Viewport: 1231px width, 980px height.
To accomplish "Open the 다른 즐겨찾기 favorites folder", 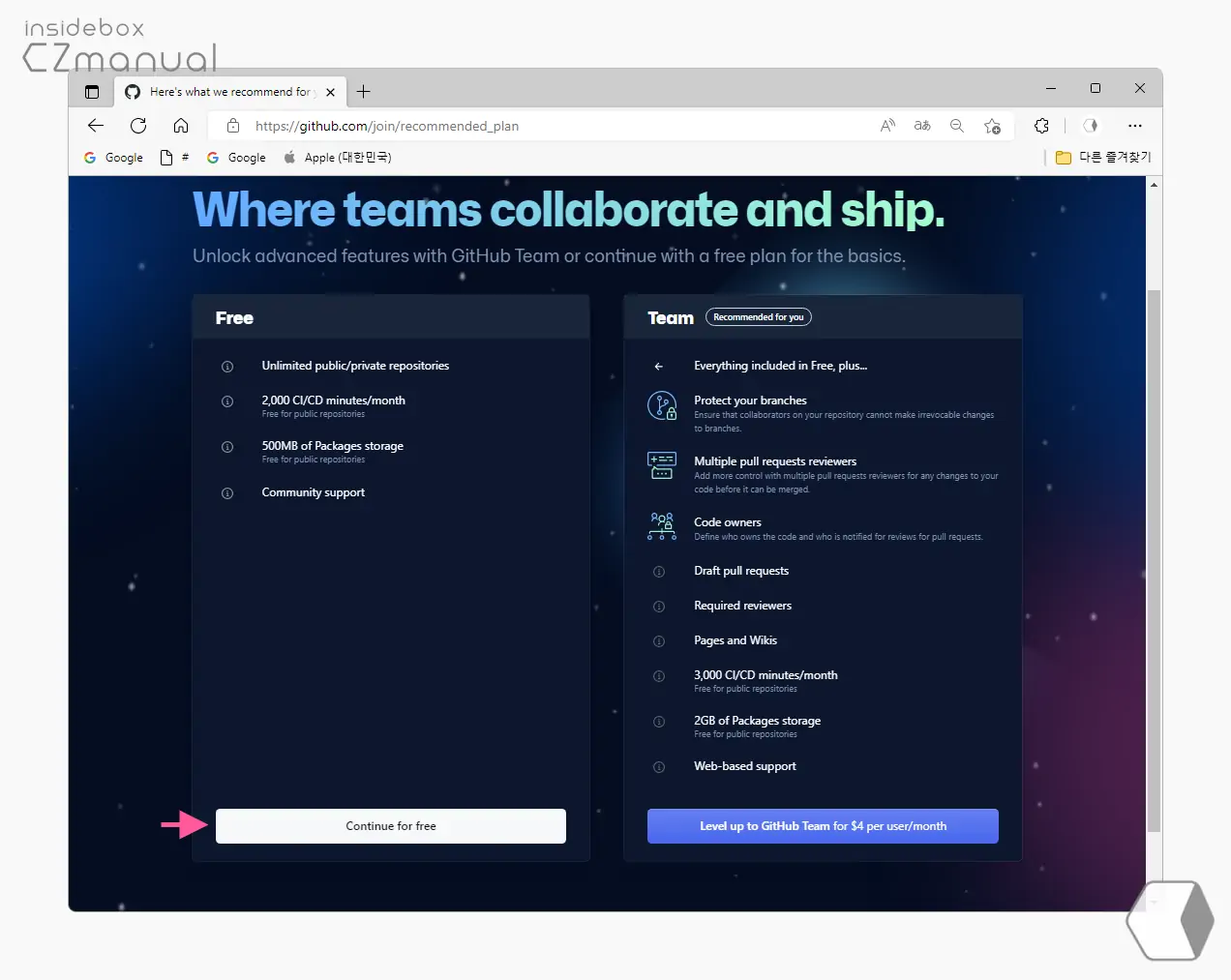I will point(1103,157).
